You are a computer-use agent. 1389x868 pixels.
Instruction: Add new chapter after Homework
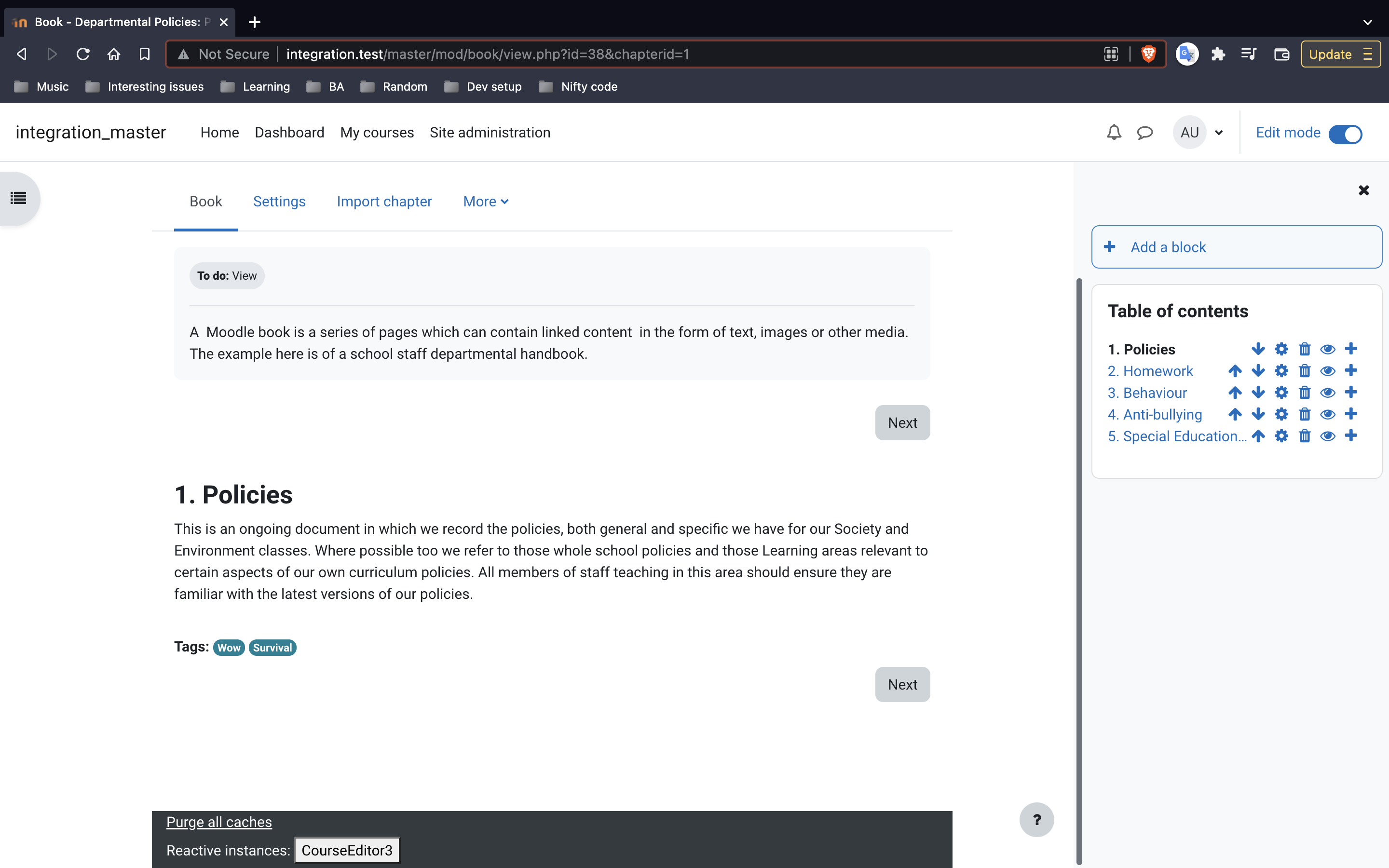(1351, 370)
